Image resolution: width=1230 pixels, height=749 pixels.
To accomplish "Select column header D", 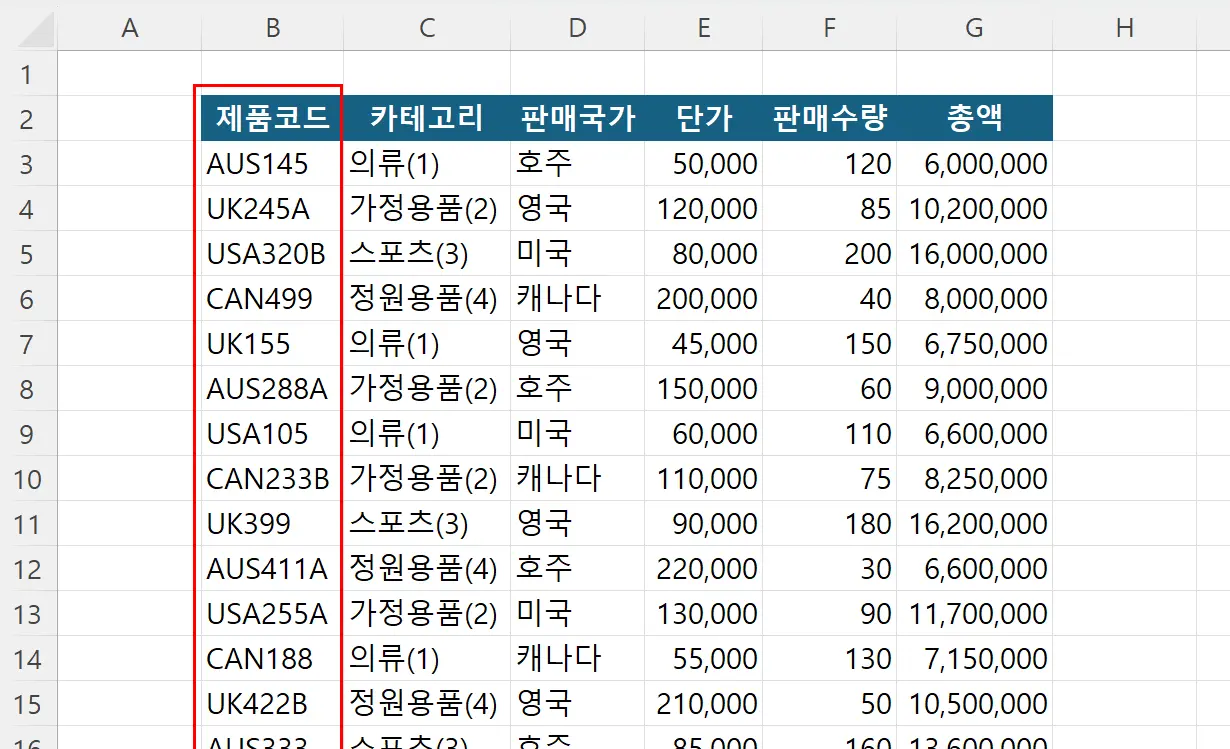I will [x=577, y=27].
